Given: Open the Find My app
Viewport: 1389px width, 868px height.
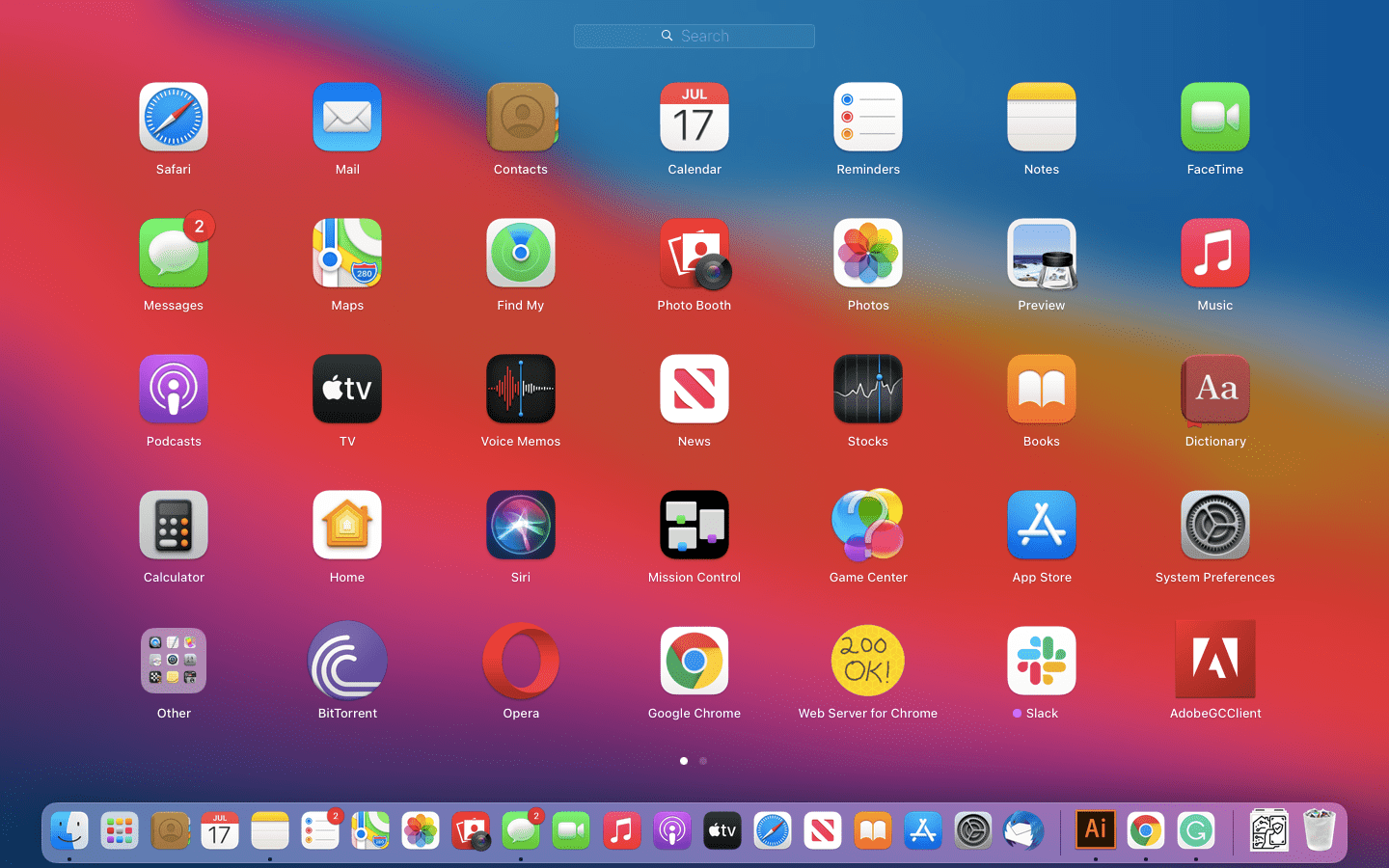Looking at the screenshot, I should [521, 253].
